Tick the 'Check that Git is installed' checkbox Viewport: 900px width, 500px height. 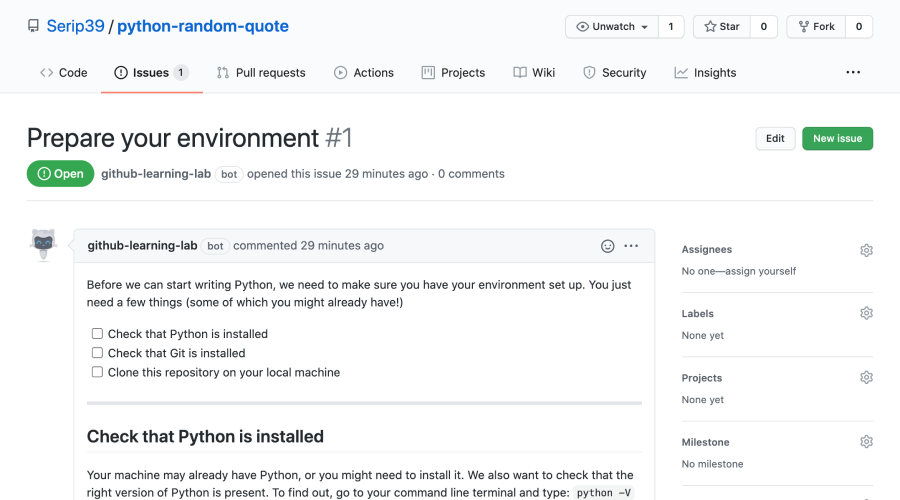(97, 353)
